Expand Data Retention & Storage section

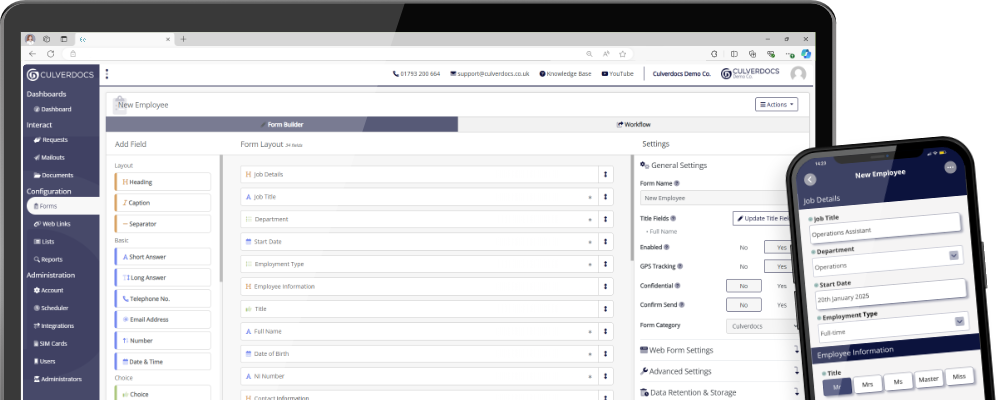point(719,392)
